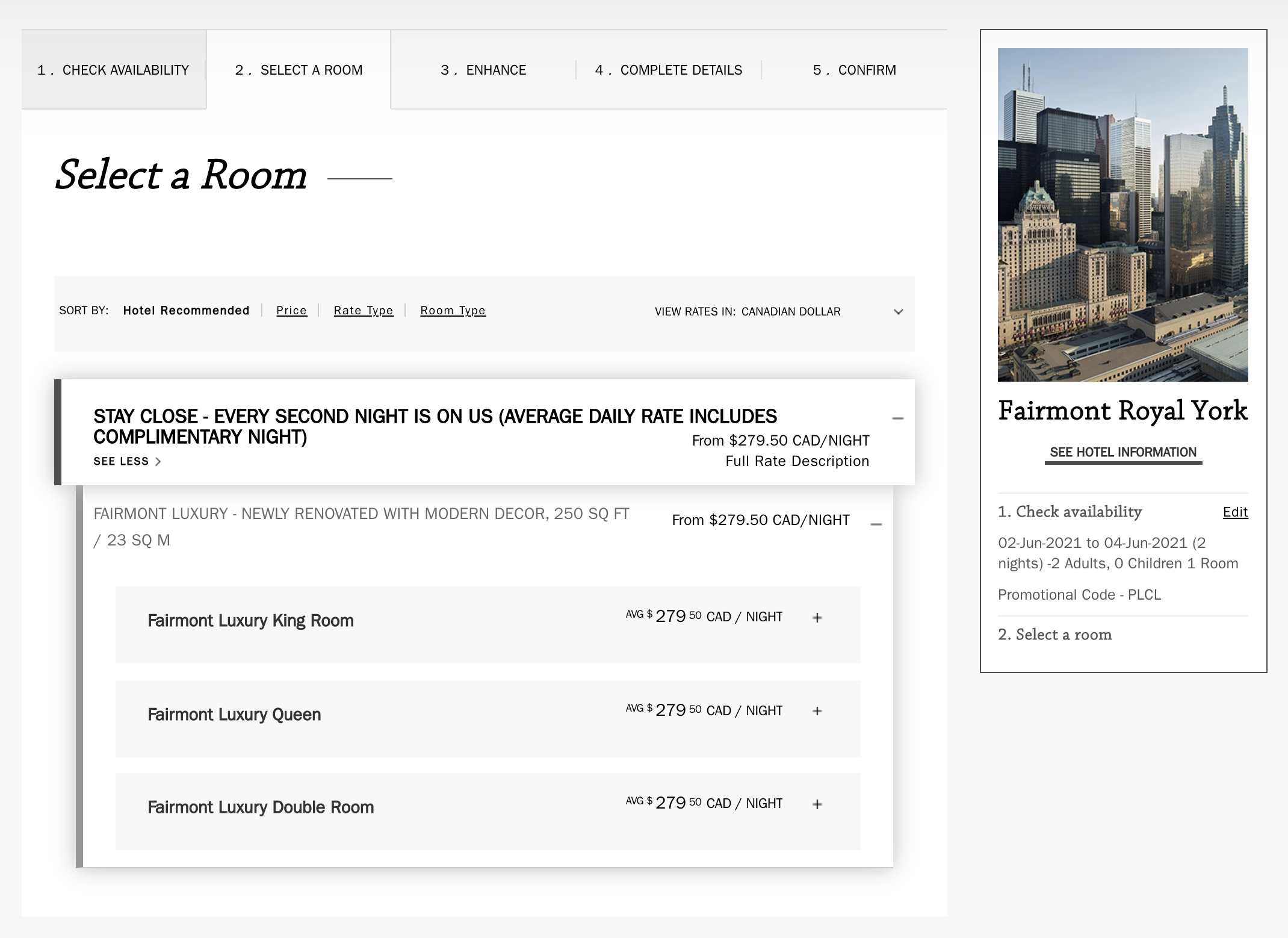
Task: Open the currency dropdown chevron
Action: [x=898, y=312]
